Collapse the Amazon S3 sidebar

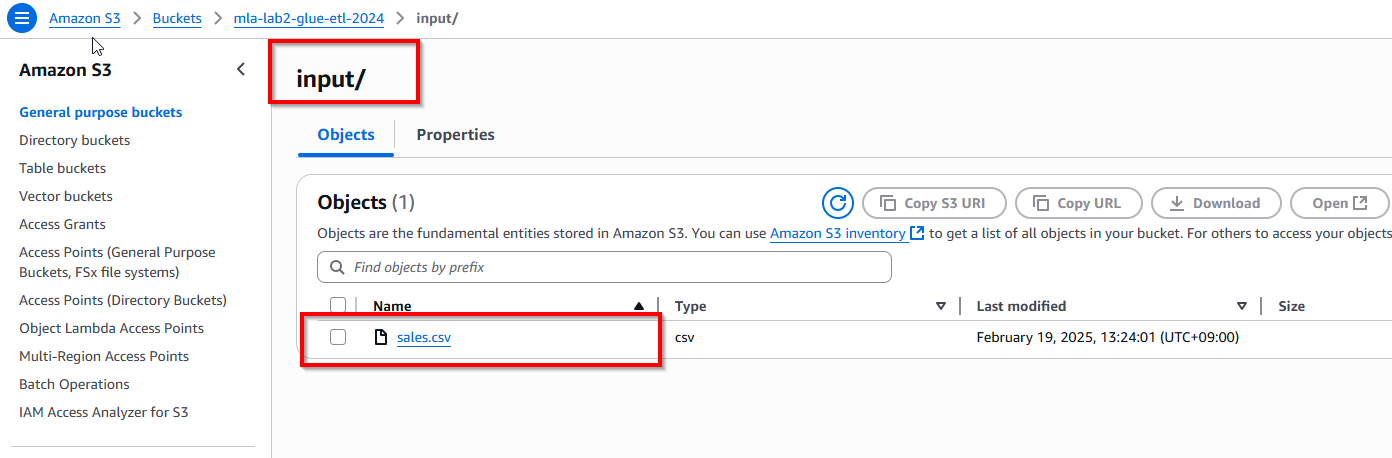[x=241, y=70]
